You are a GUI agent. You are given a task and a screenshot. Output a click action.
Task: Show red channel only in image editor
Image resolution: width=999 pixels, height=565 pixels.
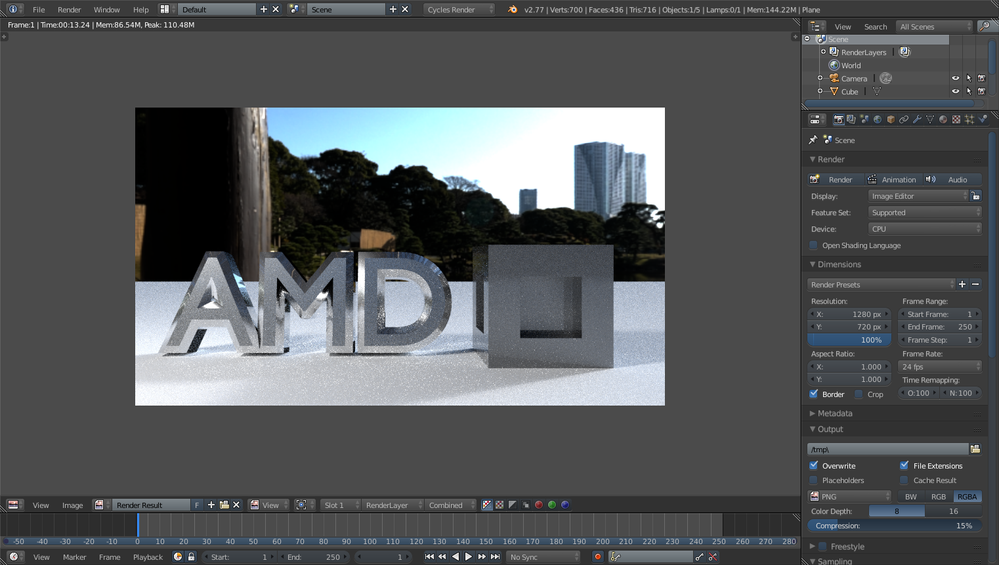click(x=538, y=505)
